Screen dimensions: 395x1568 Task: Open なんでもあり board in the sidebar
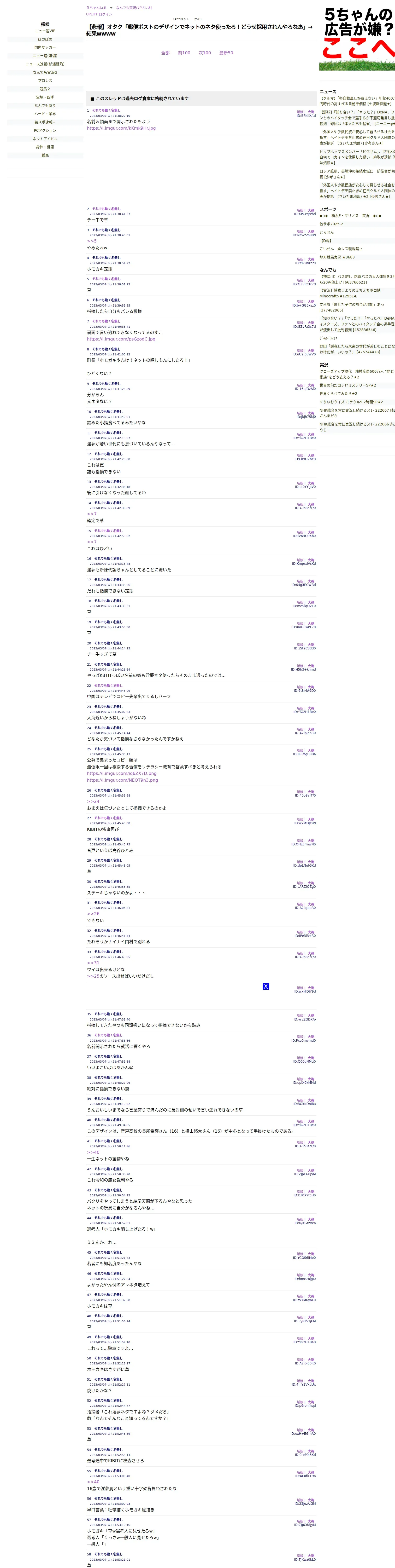[x=45, y=105]
